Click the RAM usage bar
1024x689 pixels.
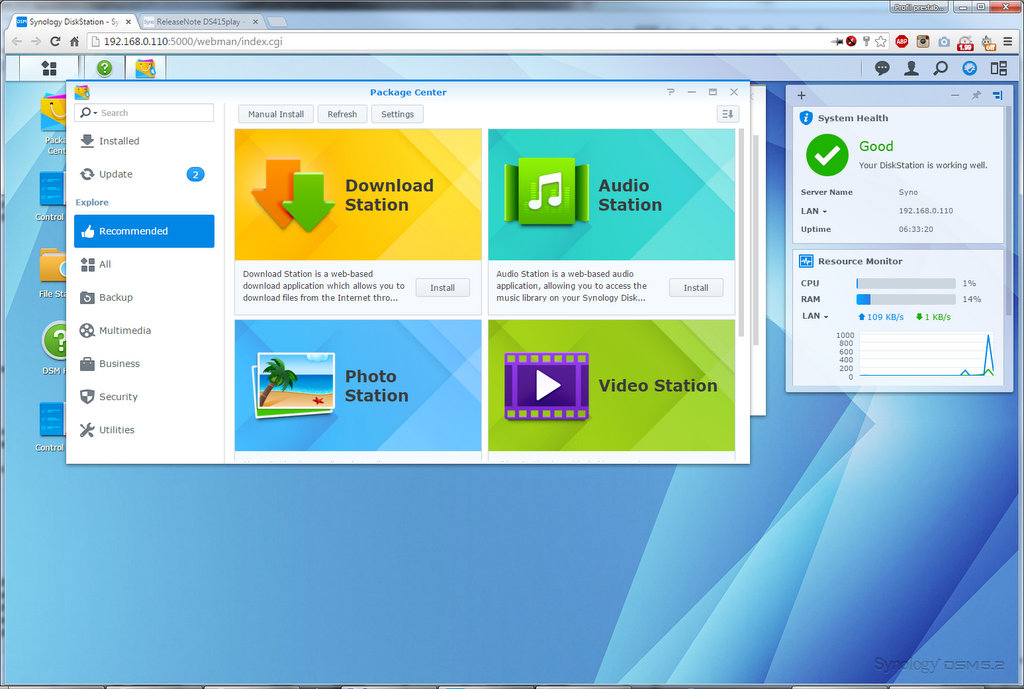coord(906,299)
